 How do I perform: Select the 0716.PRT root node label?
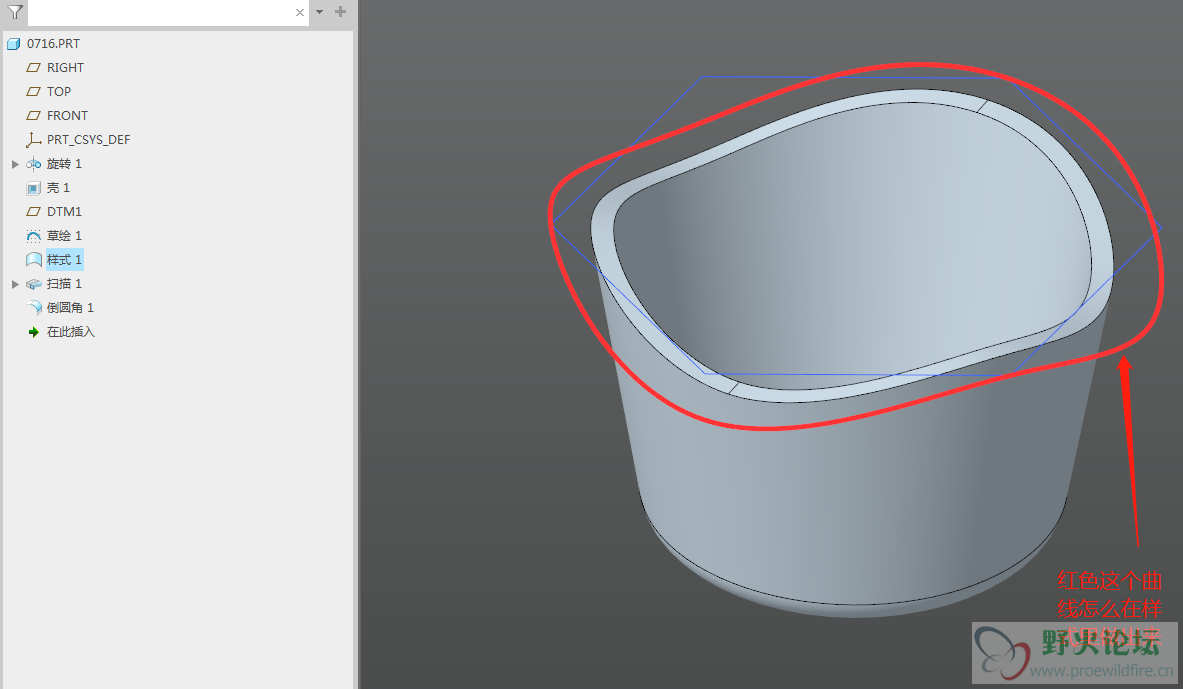tap(54, 44)
